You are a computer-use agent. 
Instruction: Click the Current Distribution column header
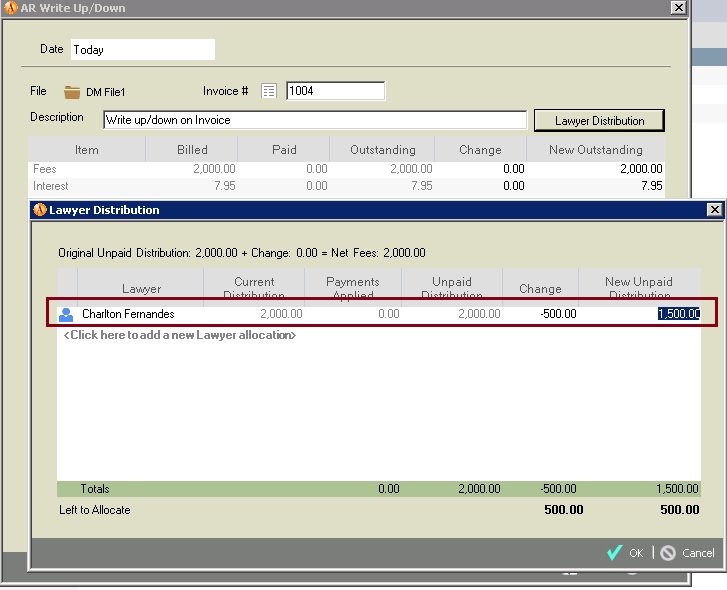pyautogui.click(x=254, y=288)
